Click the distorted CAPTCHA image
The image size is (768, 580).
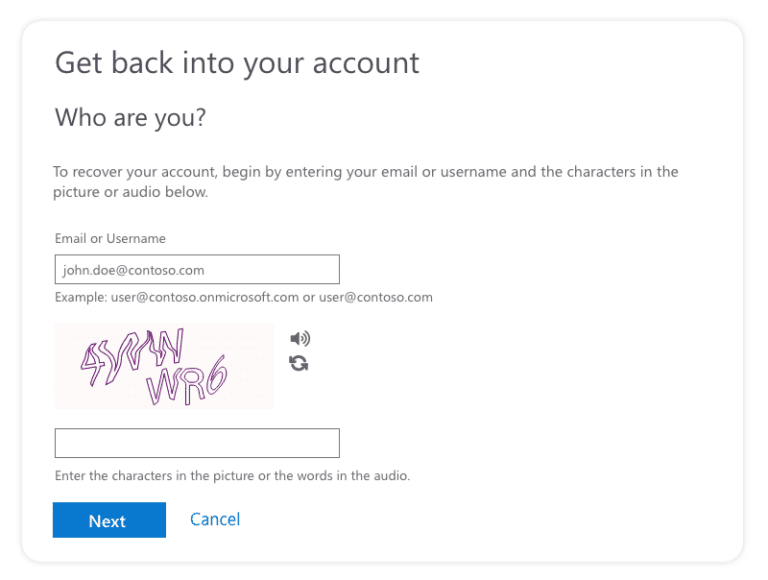[x=164, y=366]
